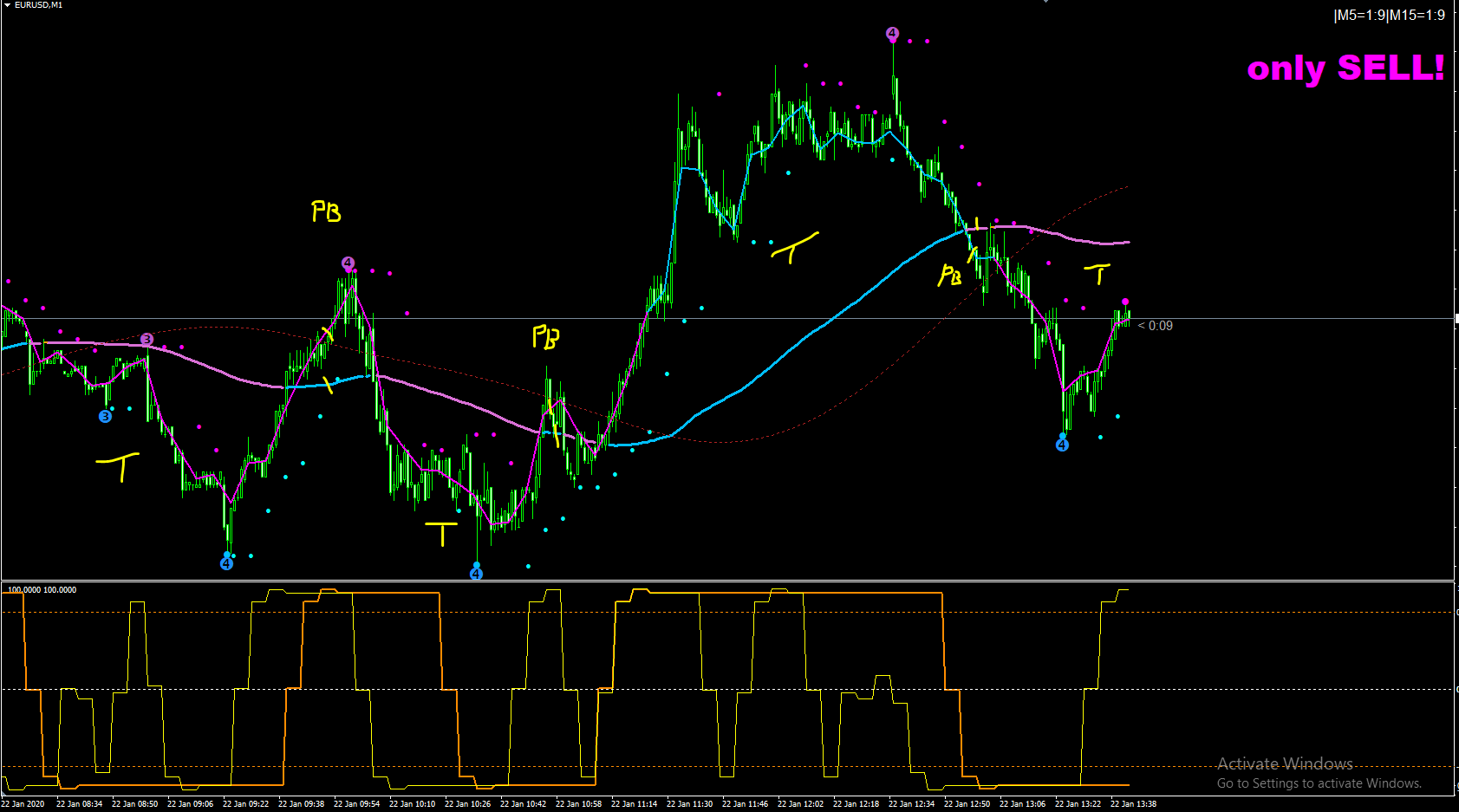
Task: Open the EURUSD,M1 chart dropdown arrow
Action: pyautogui.click(x=7, y=5)
